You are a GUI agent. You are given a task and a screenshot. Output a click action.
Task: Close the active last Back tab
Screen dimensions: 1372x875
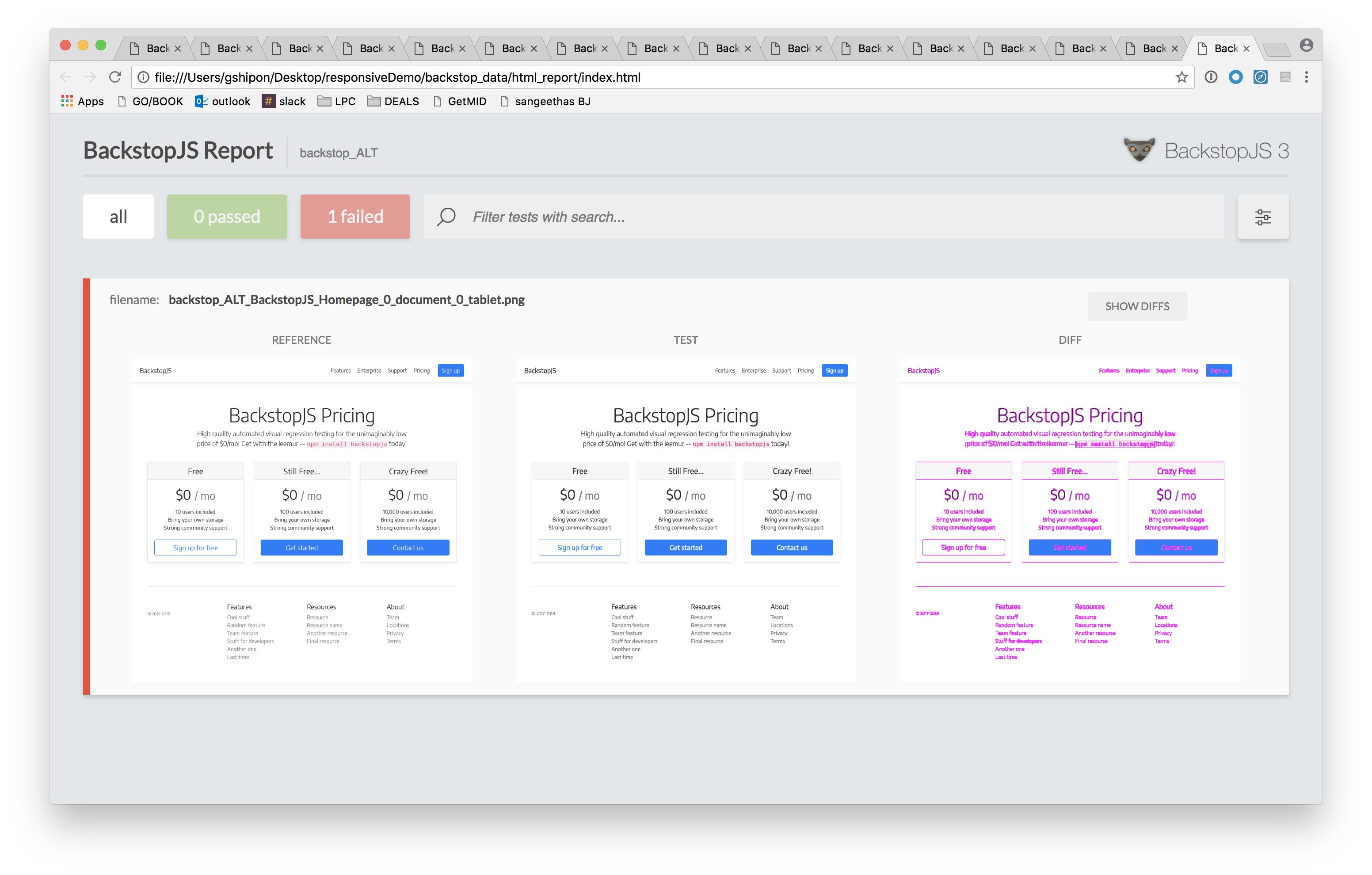click(x=1246, y=49)
